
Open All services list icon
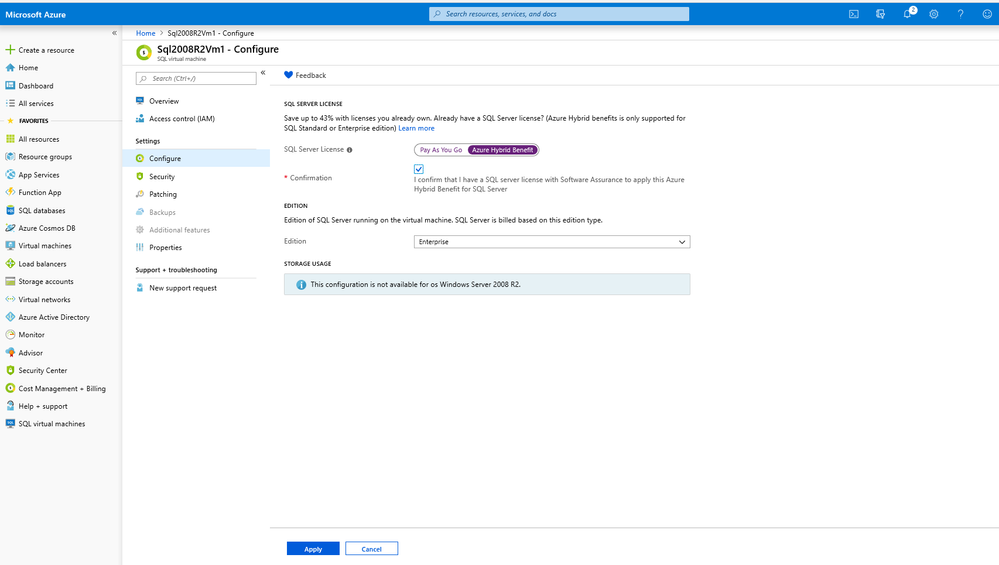pyautogui.click(x=10, y=103)
